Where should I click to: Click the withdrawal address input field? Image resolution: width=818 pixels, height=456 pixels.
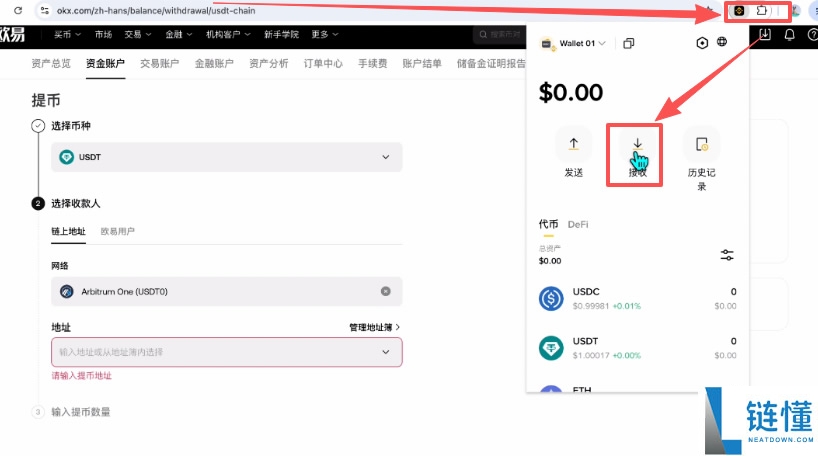[x=226, y=352]
